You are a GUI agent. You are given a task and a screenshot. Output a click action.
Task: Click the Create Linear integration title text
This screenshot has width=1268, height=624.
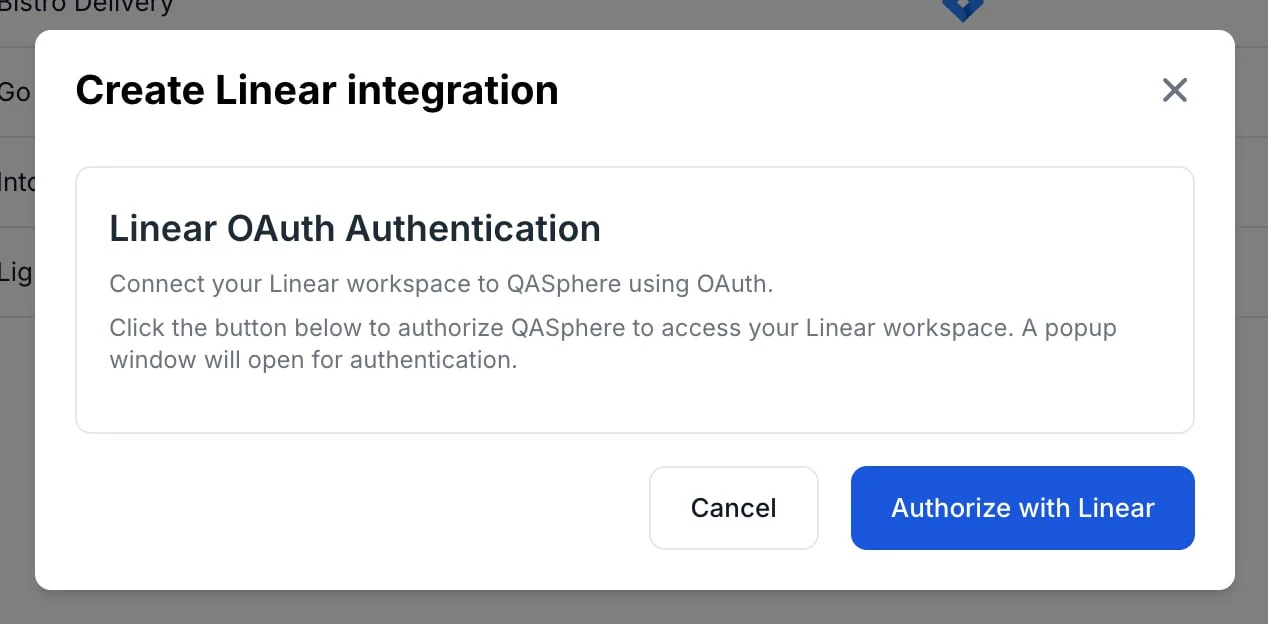[x=317, y=90]
